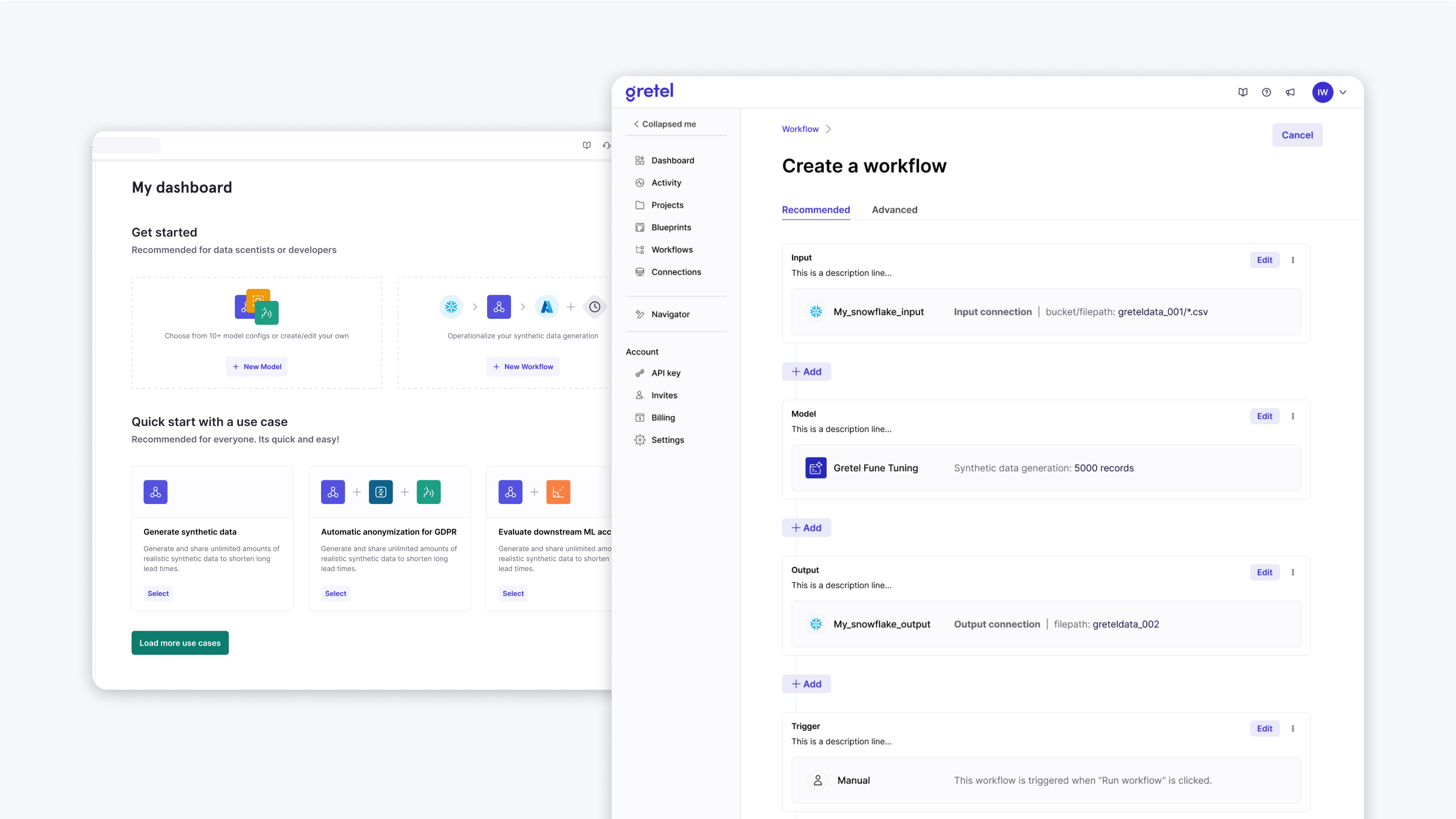1456x819 pixels.
Task: Click the help question mark icon
Action: (1266, 92)
